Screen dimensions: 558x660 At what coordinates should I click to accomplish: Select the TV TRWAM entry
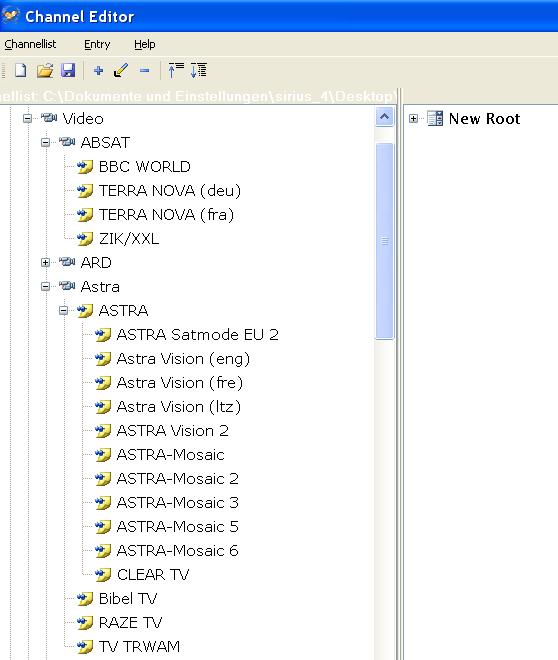(139, 647)
